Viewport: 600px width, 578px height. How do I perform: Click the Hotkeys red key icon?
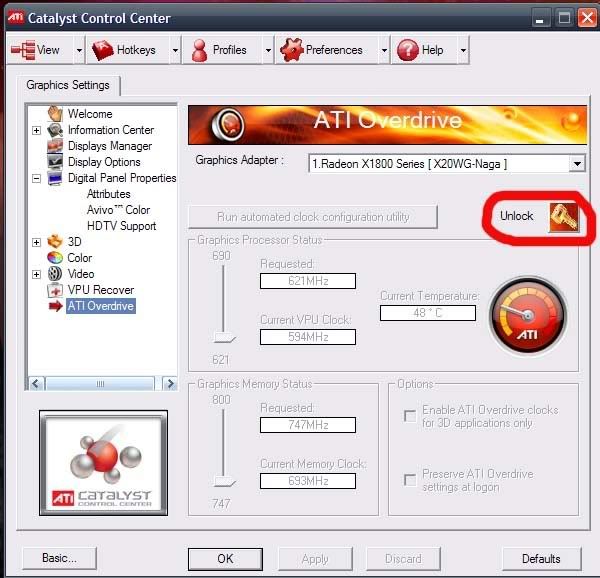point(103,50)
